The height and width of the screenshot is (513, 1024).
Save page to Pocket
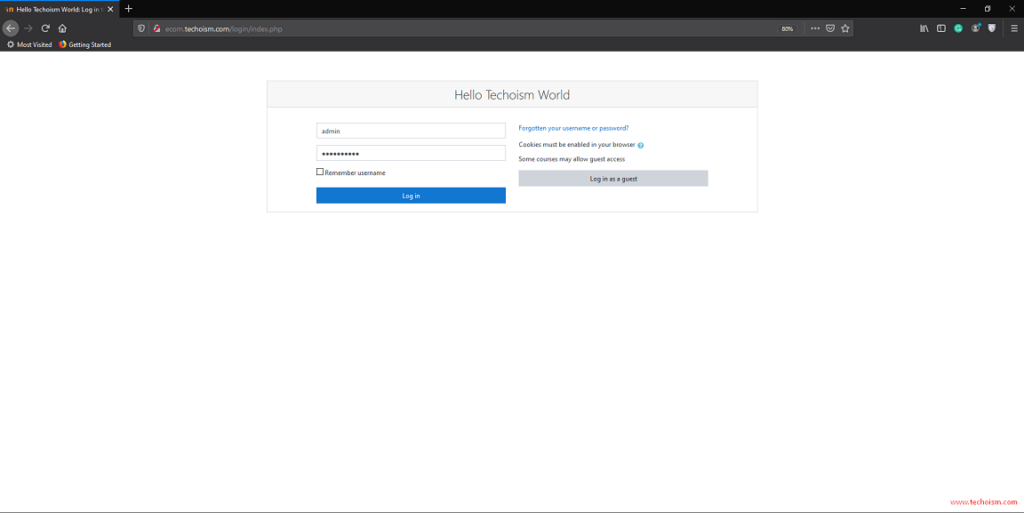(830, 28)
